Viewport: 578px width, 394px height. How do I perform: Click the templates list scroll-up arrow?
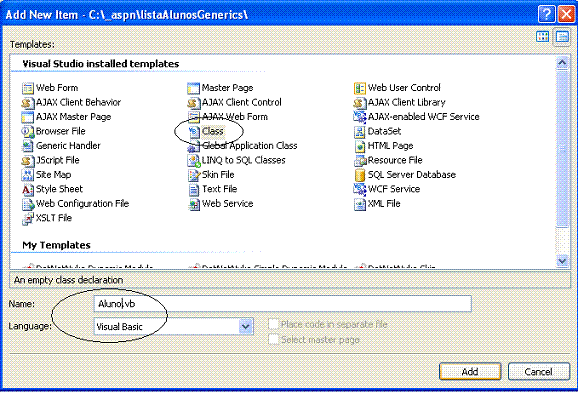tap(562, 63)
